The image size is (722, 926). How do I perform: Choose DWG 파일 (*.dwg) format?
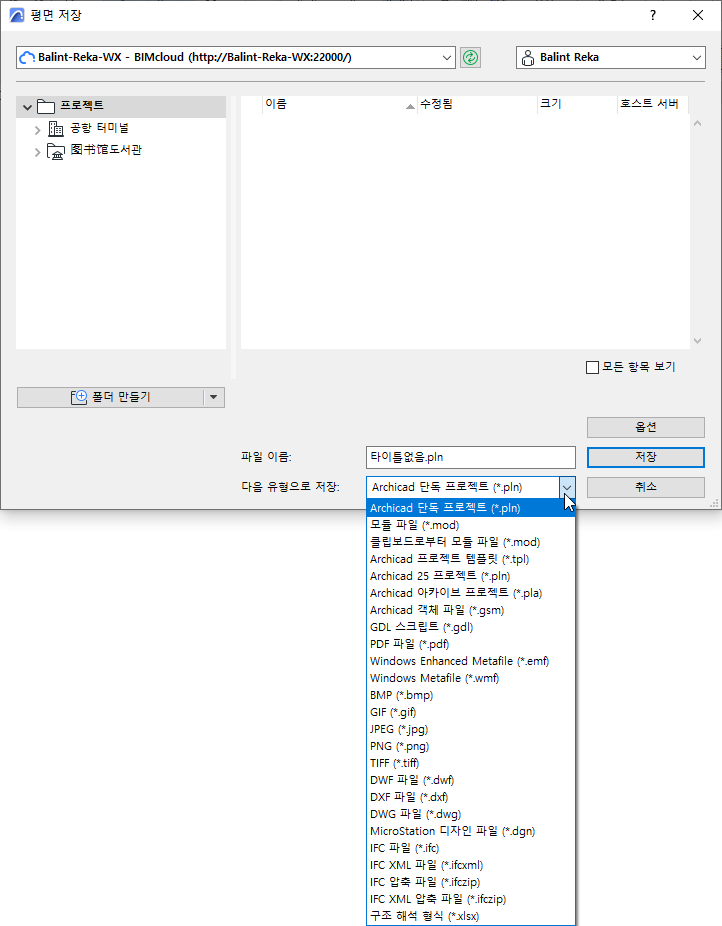point(471,814)
